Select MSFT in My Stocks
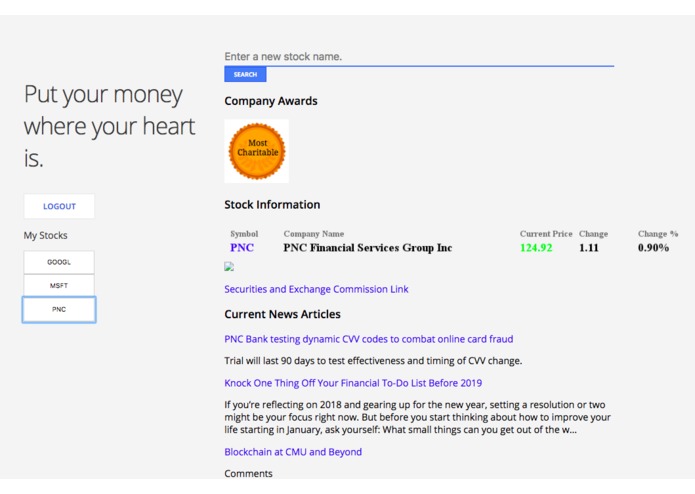Image resolution: width=695 pixels, height=494 pixels. (59, 285)
